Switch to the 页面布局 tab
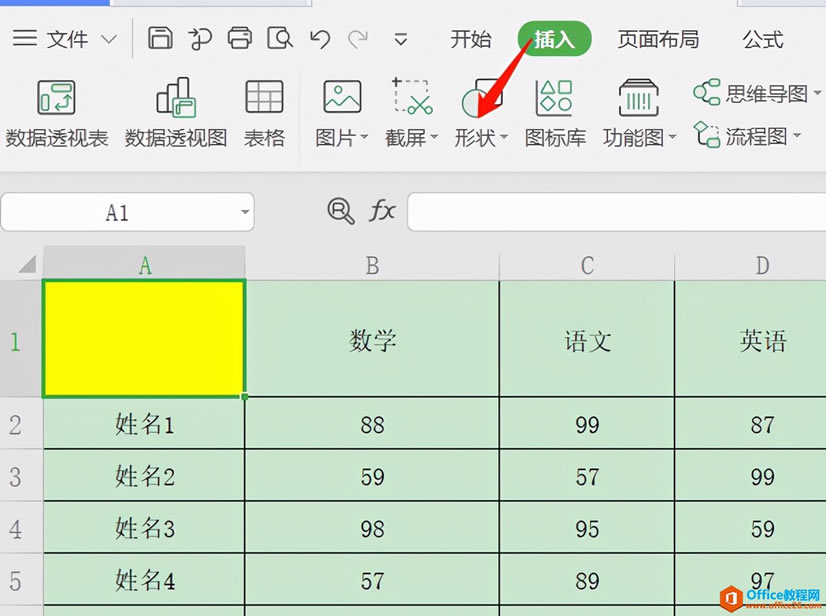826x616 pixels. 658,39
